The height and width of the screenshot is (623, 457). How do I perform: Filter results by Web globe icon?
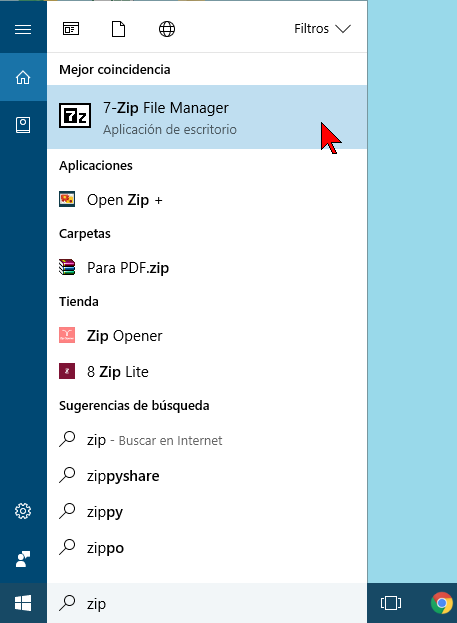[x=167, y=29]
